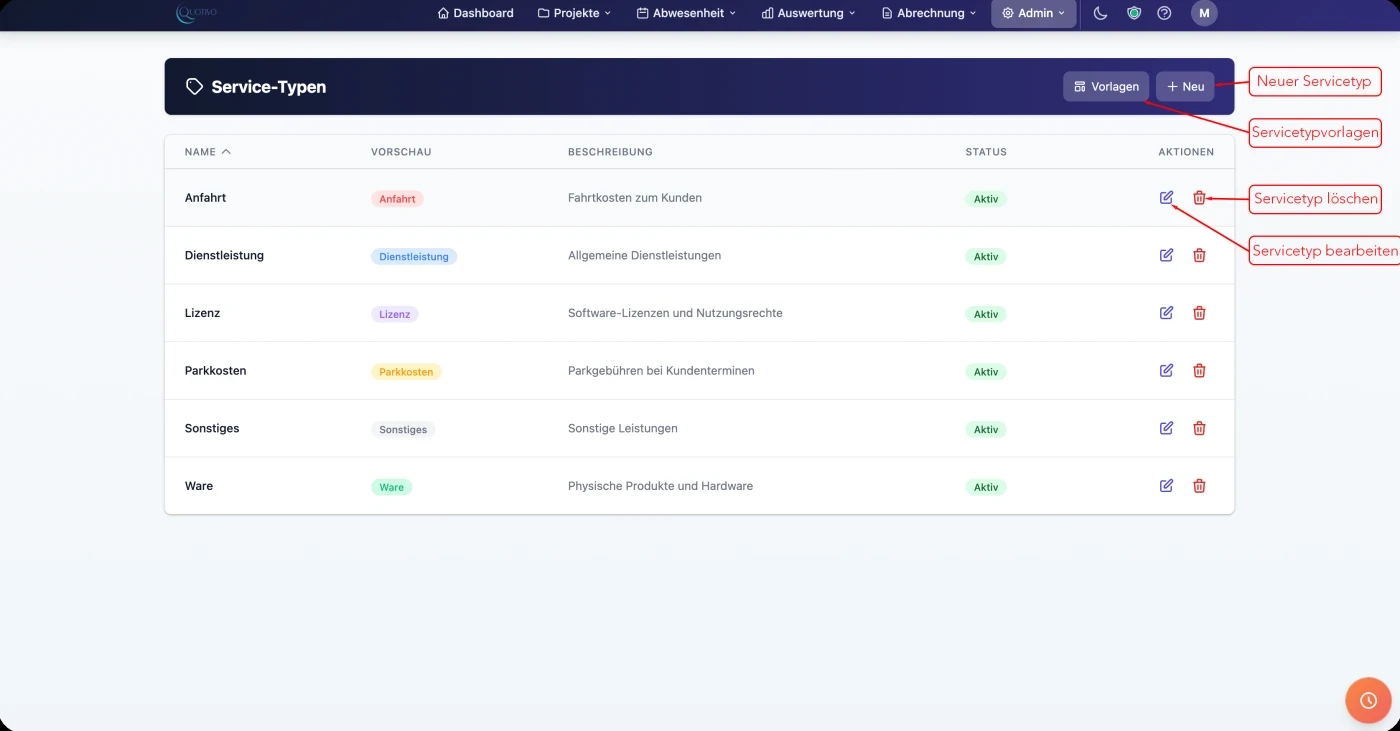
Task: Click the Service-Typen page title
Action: coord(269,87)
